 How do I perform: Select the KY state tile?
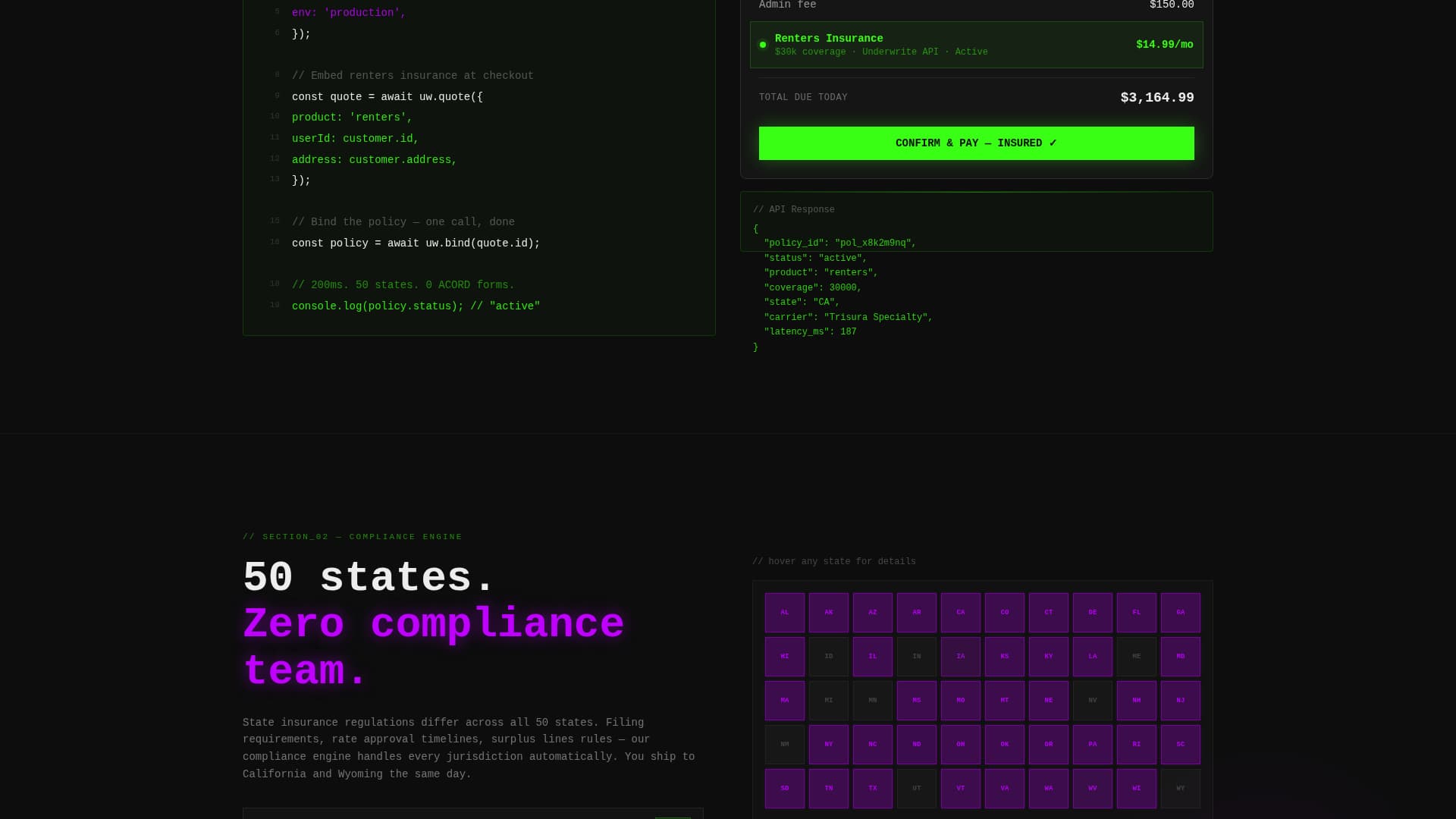pos(1049,657)
